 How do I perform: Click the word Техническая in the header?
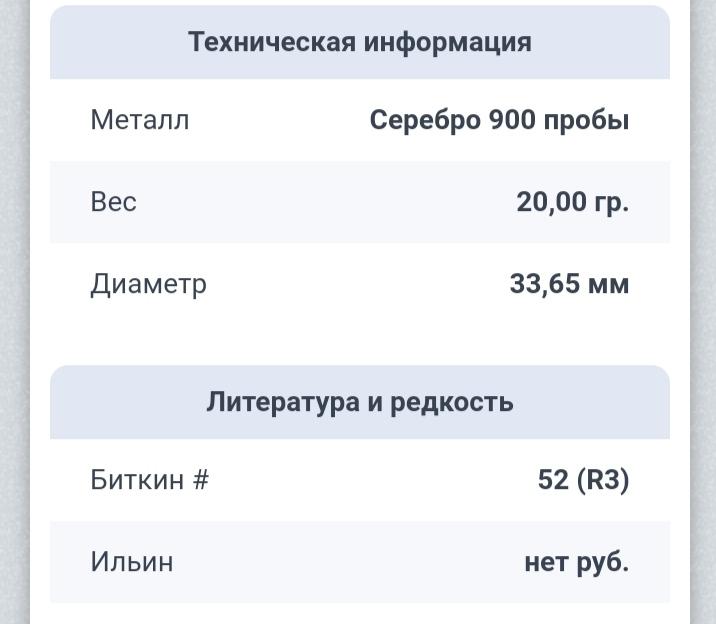coord(272,42)
